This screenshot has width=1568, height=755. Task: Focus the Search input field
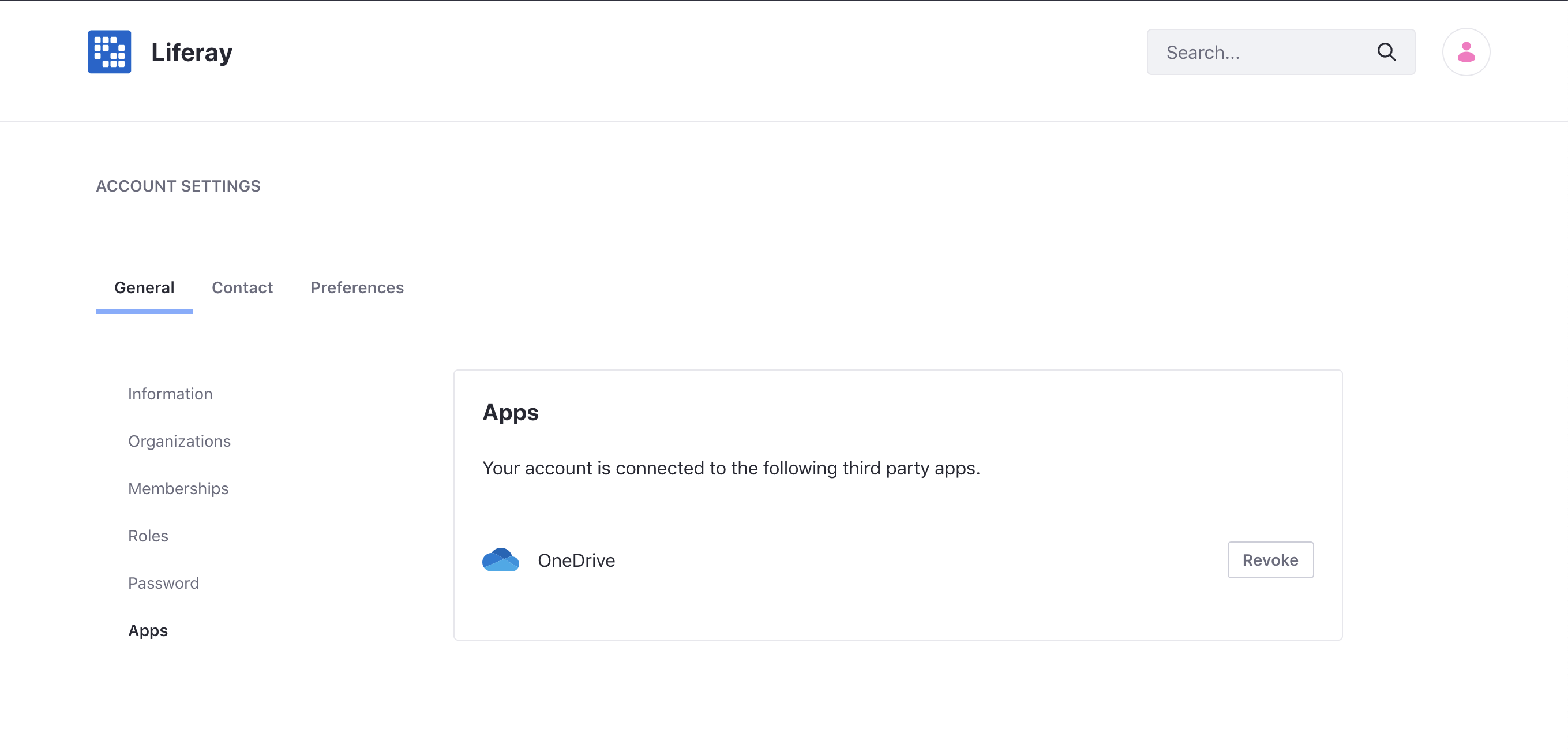tap(1281, 52)
